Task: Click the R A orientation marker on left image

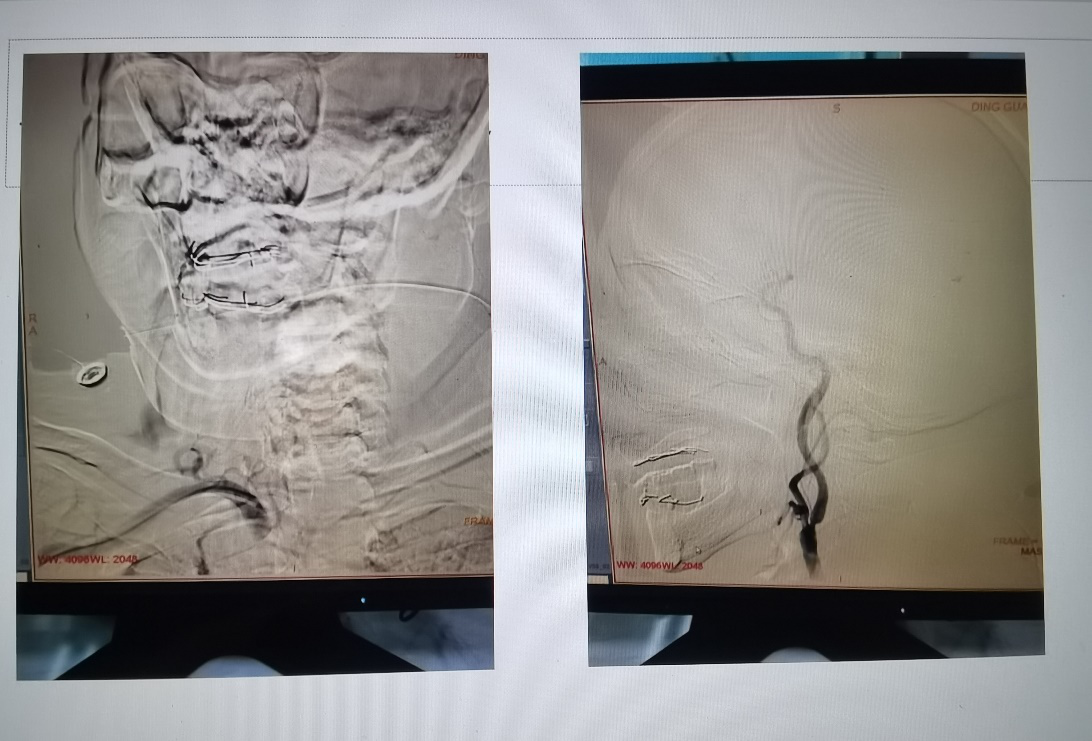Action: [x=30, y=323]
